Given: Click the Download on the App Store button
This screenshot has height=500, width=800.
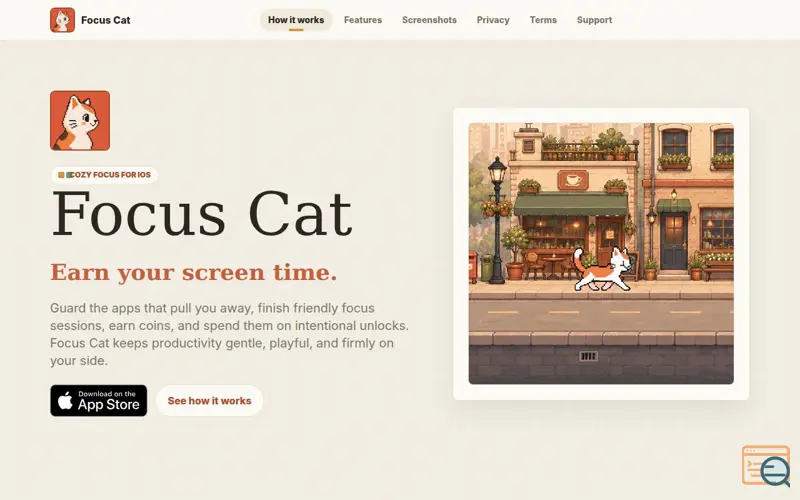Looking at the screenshot, I should point(98,401).
